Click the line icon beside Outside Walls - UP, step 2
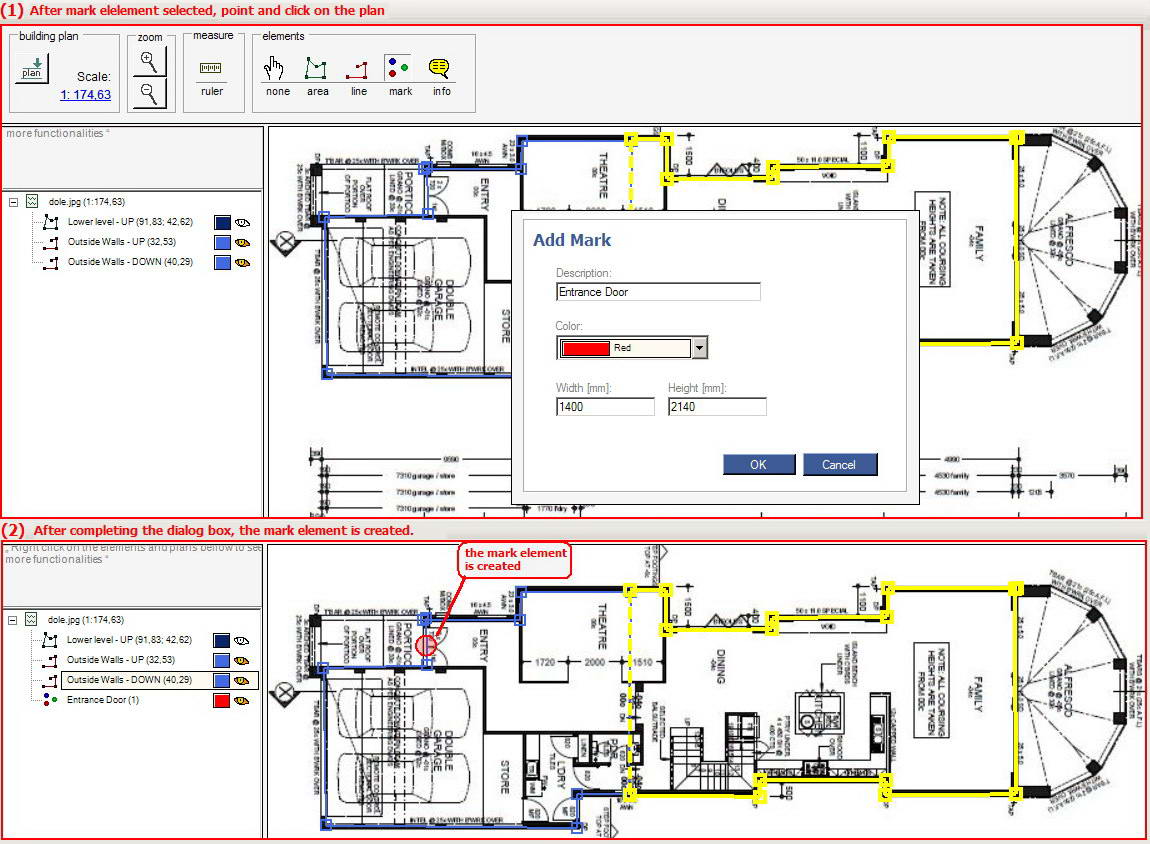The height and width of the screenshot is (844, 1150). point(50,660)
